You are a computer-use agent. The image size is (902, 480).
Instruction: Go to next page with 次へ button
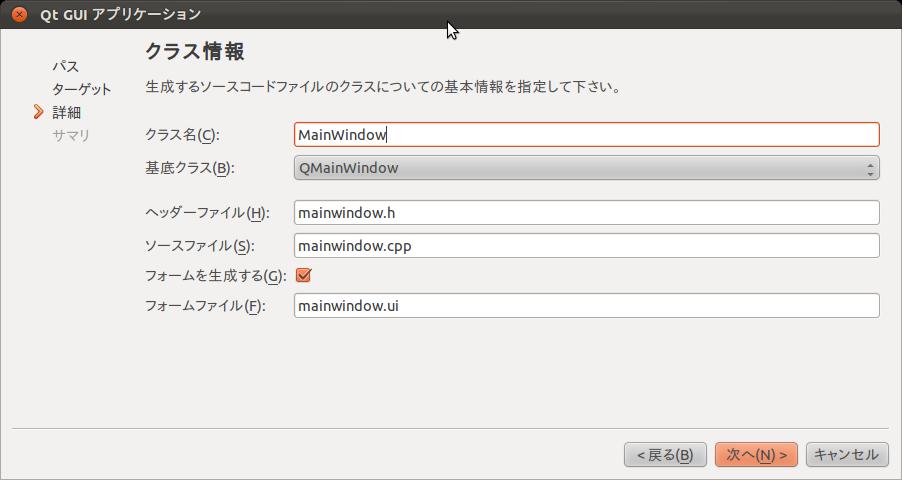756,455
